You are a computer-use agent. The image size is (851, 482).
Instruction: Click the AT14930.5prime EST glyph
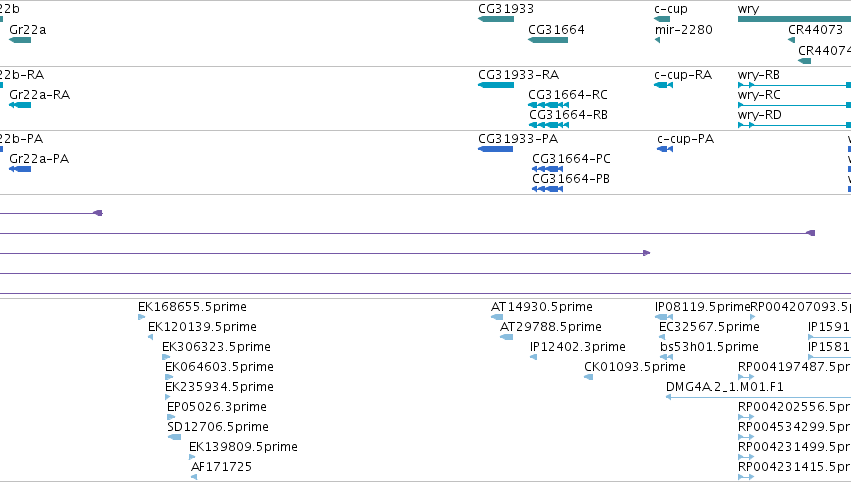coord(497,317)
